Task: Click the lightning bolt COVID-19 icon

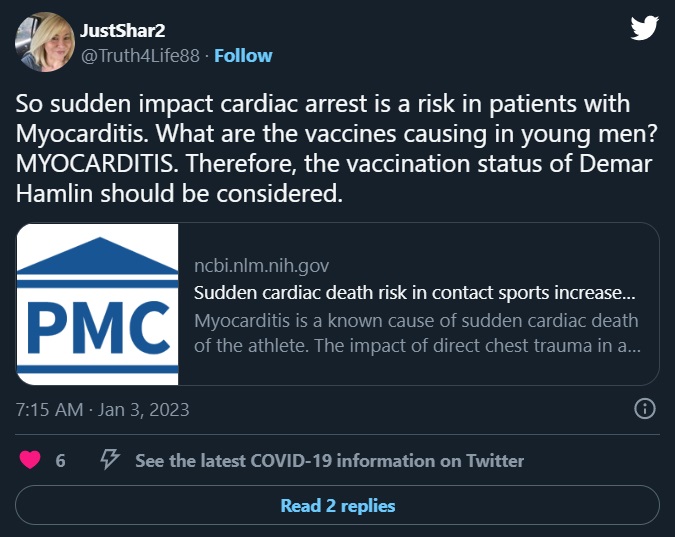Action: coord(111,461)
